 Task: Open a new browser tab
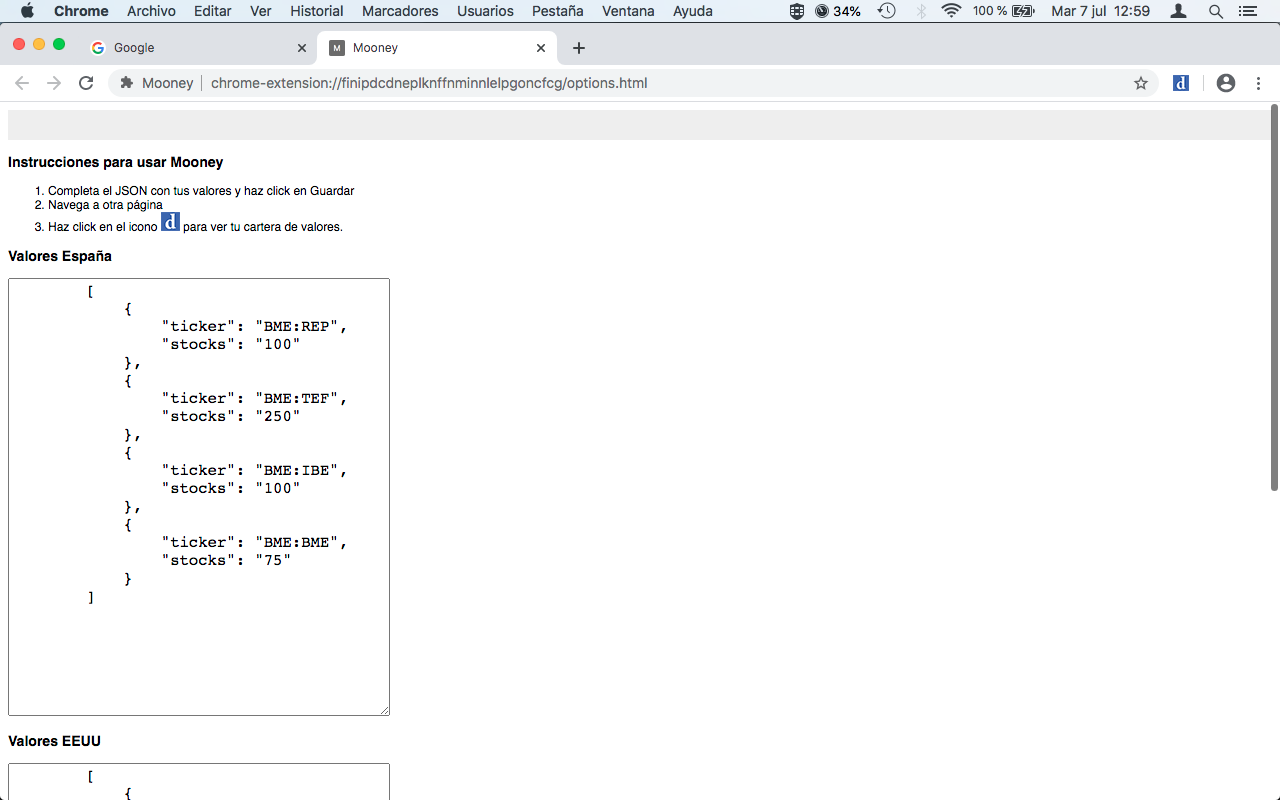point(579,48)
